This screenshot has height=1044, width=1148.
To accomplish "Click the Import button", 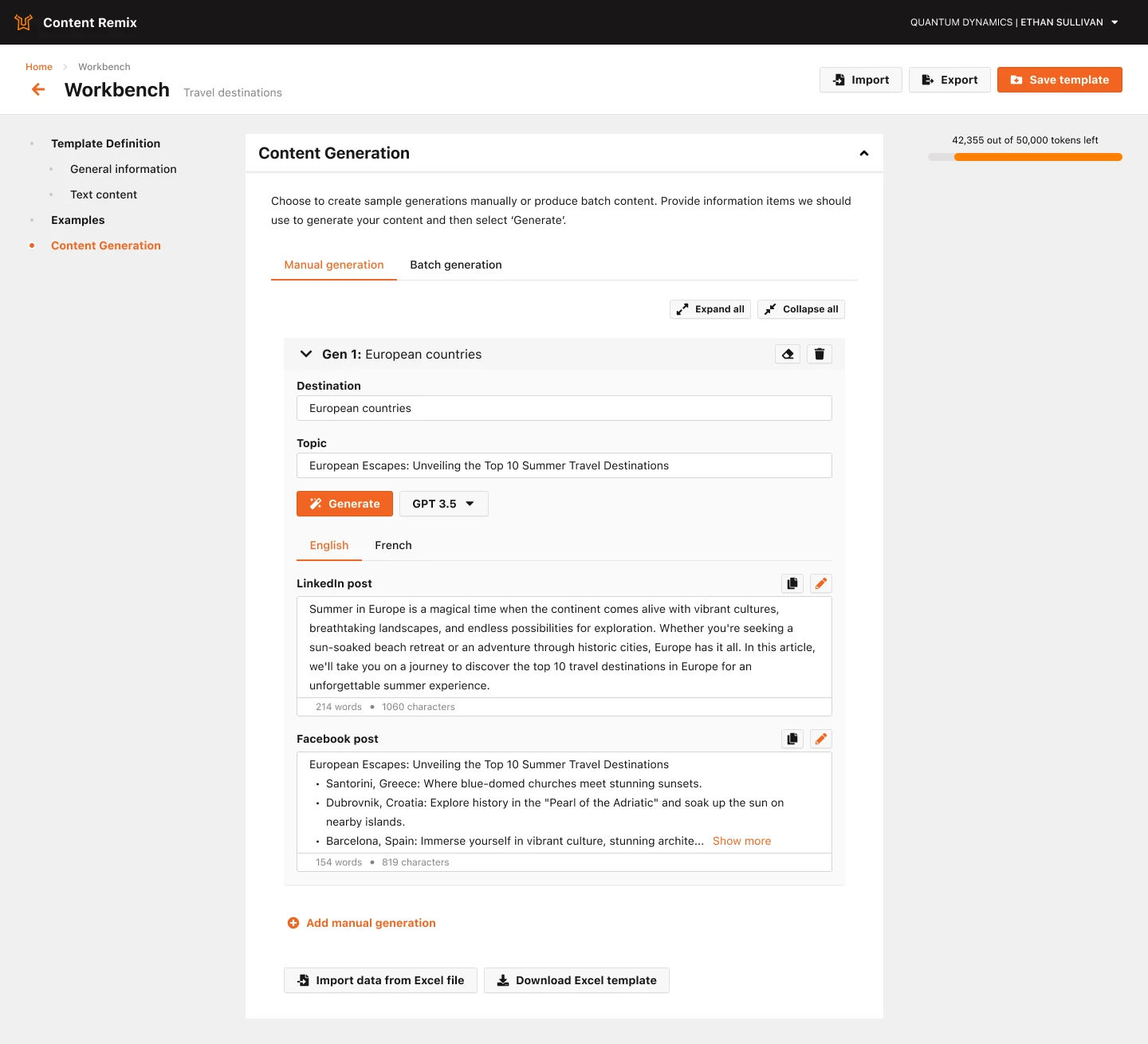I will (x=861, y=80).
